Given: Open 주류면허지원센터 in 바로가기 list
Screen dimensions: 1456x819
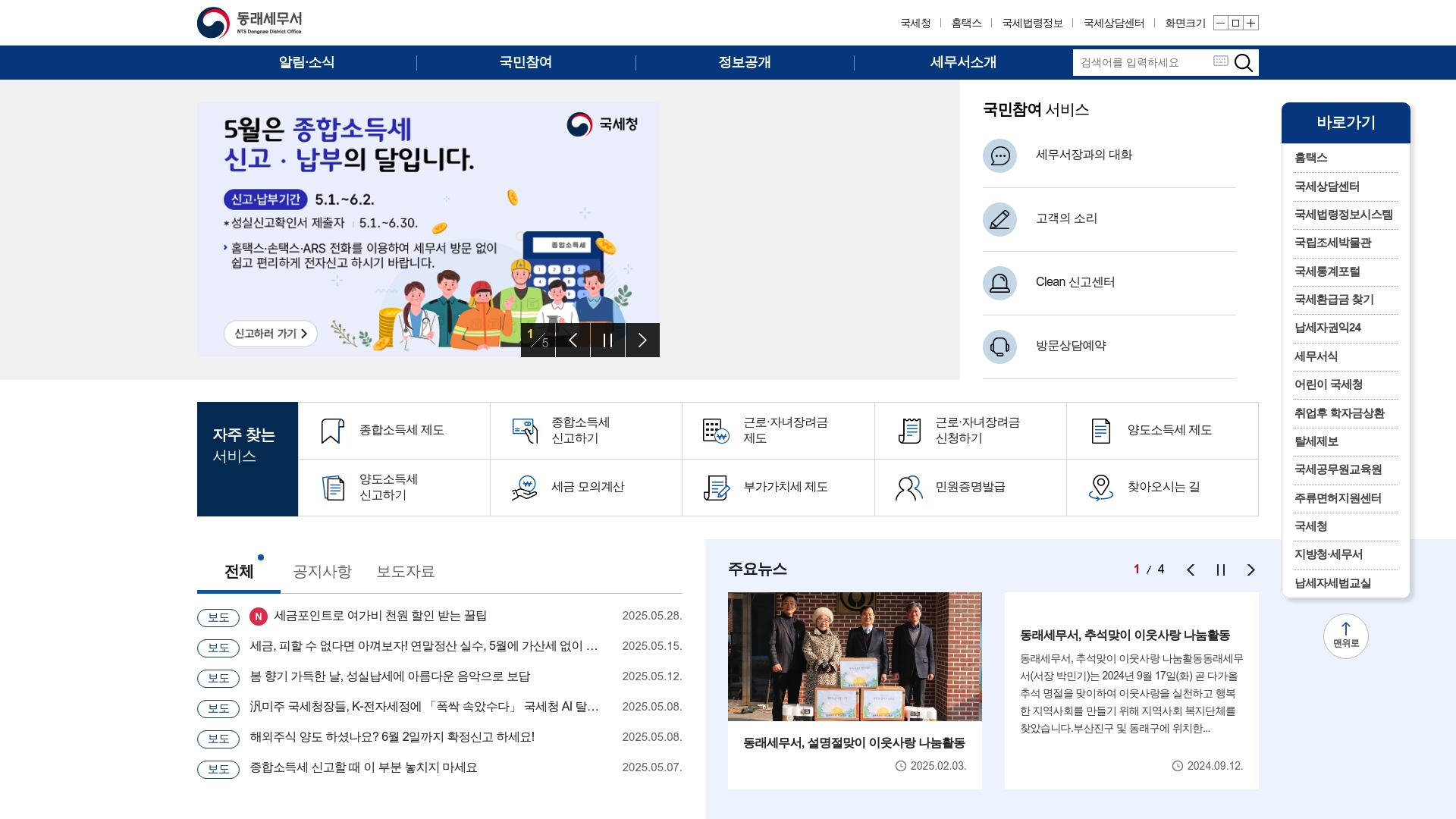Looking at the screenshot, I should (1338, 498).
